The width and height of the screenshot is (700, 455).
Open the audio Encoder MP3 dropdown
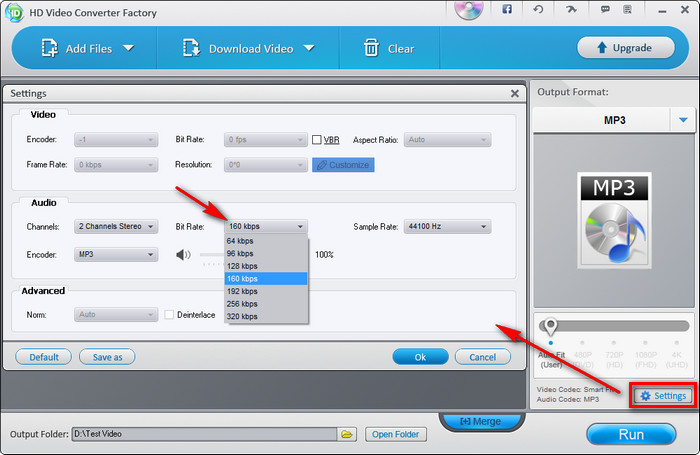(x=116, y=255)
